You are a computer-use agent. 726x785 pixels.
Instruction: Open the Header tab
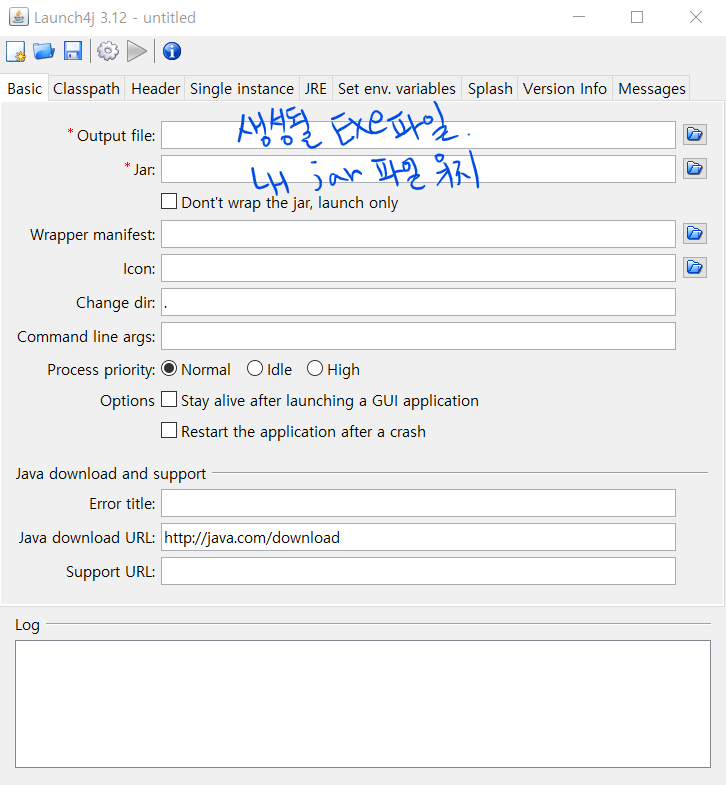tap(155, 89)
